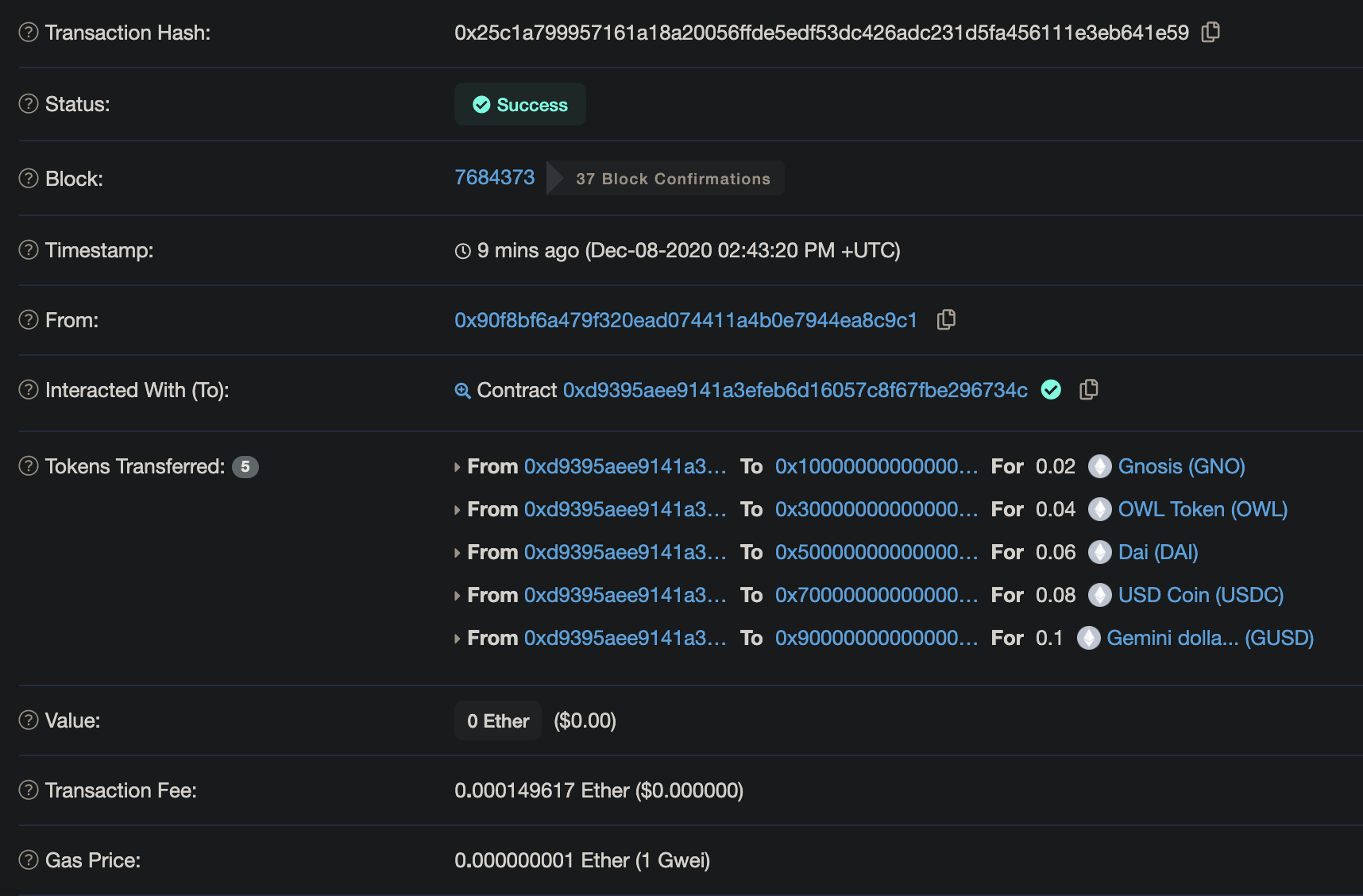Screen dimensions: 1363x896
Task: Click the help icon next to Status
Action: coord(29,103)
